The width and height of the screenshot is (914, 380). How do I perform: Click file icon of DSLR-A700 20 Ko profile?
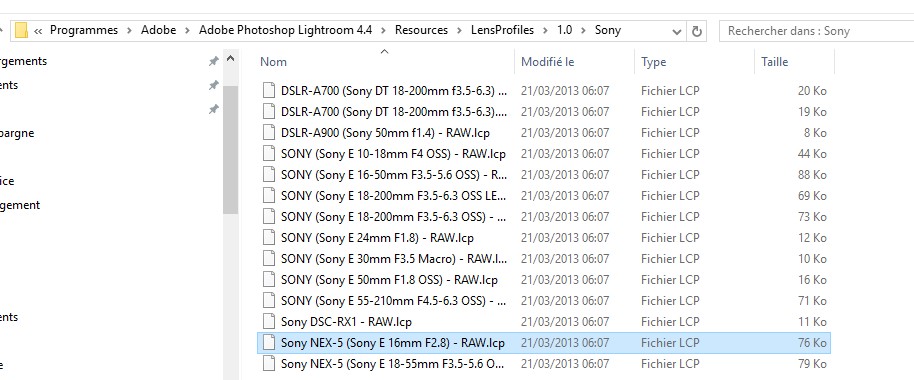click(x=268, y=90)
